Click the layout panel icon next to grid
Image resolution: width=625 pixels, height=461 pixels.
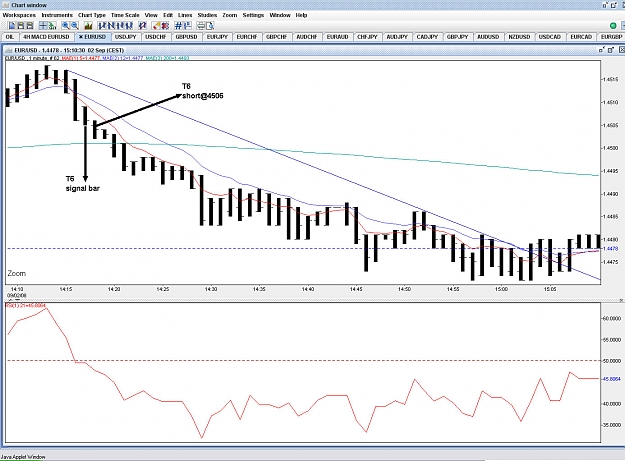tap(188, 26)
